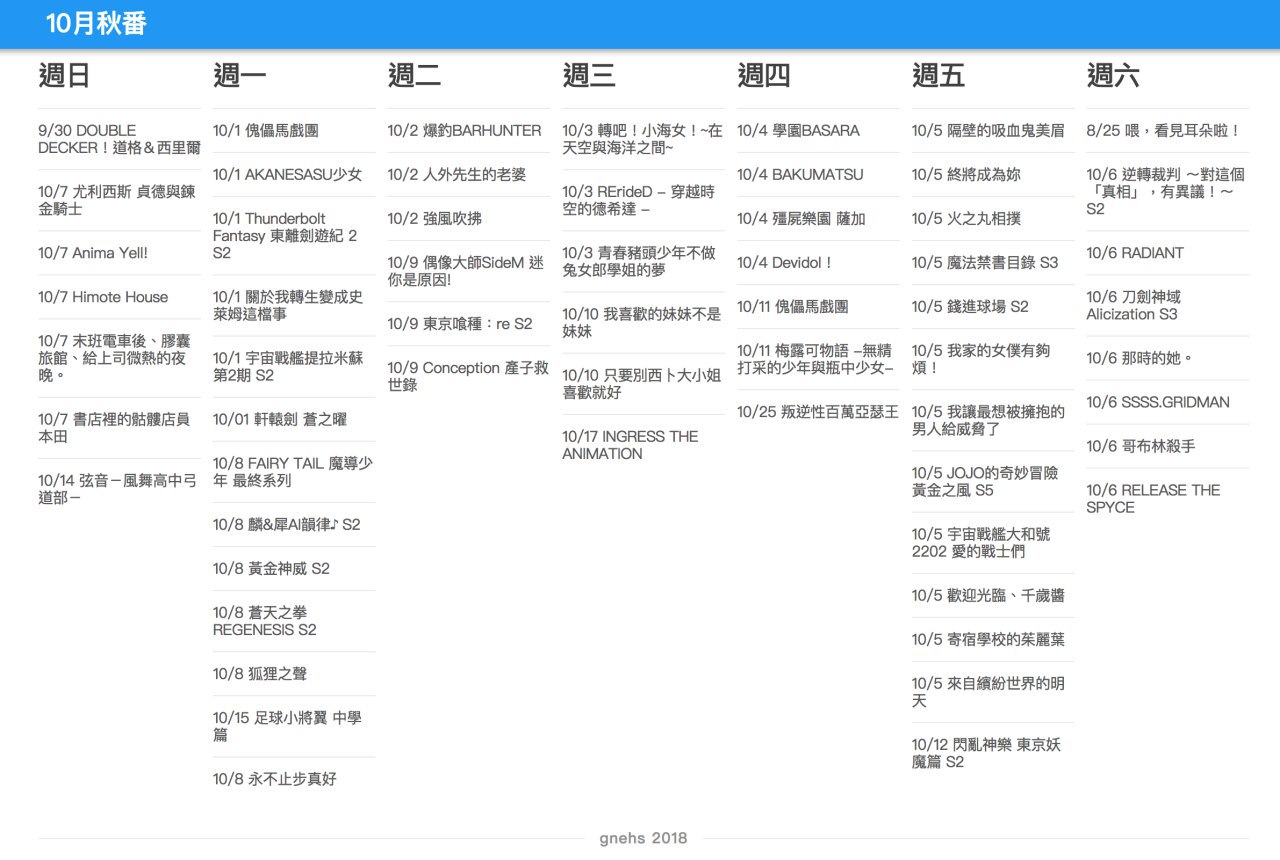The image size is (1280, 860).
Task: Open 10/8 FAIRY TAIL 魔導少年 最終系列
Action: coord(293,472)
